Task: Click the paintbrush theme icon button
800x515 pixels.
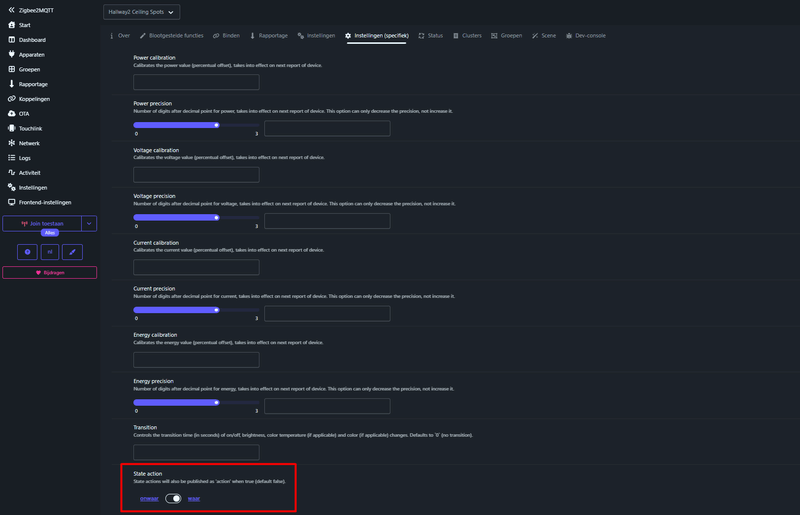Action: [x=72, y=252]
